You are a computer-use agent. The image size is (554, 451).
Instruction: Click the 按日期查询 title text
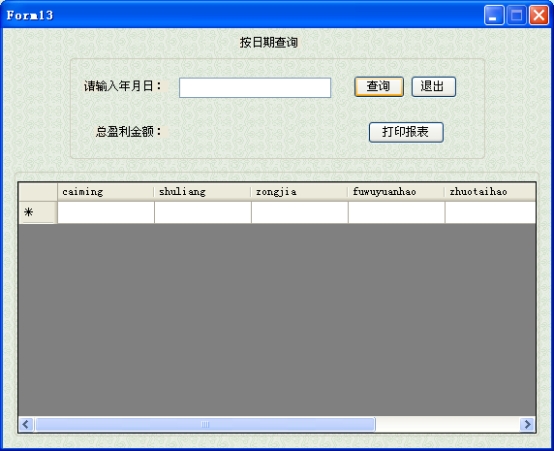[269, 42]
